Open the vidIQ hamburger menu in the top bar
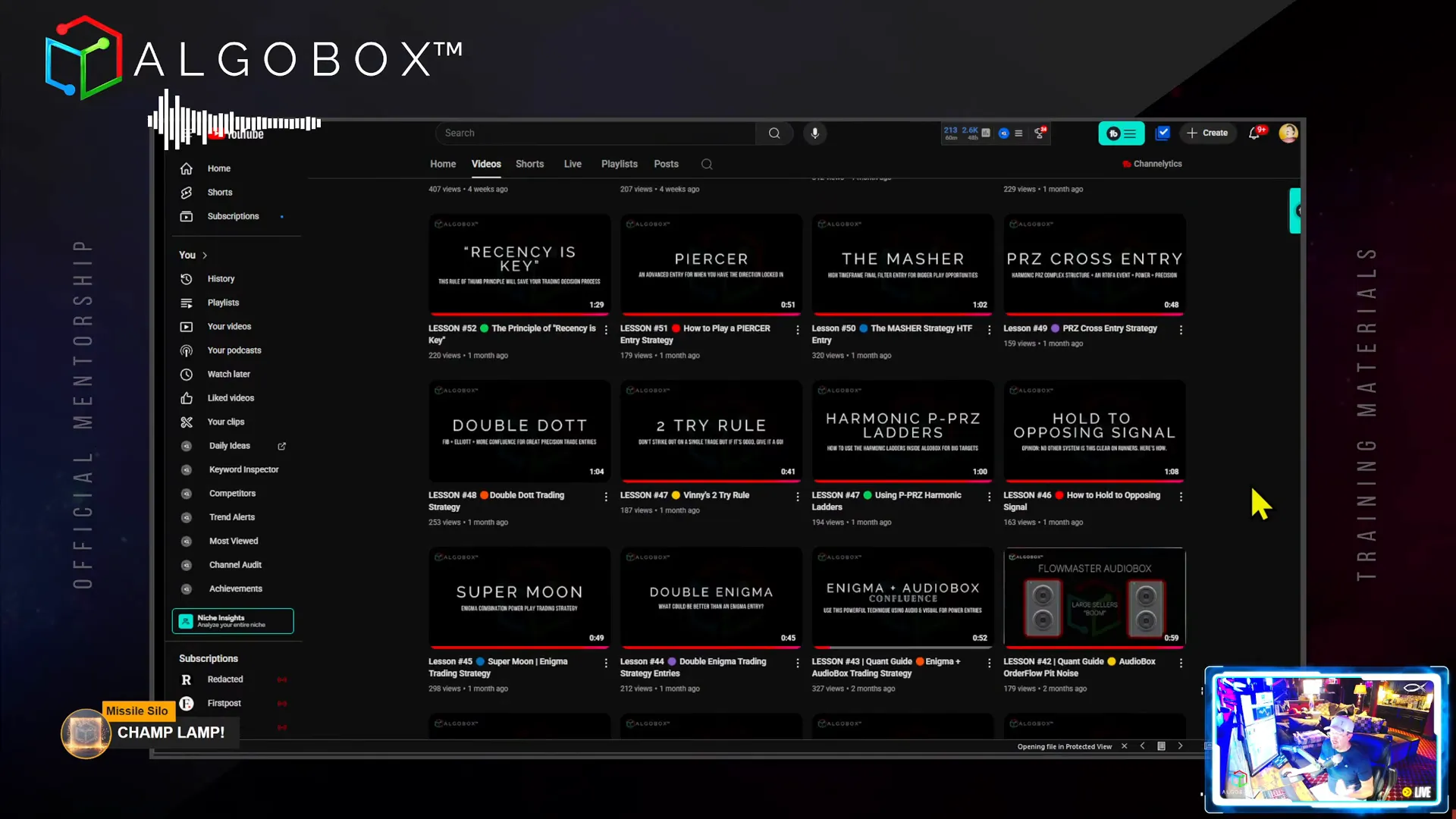This screenshot has height=819, width=1456. point(1018,133)
